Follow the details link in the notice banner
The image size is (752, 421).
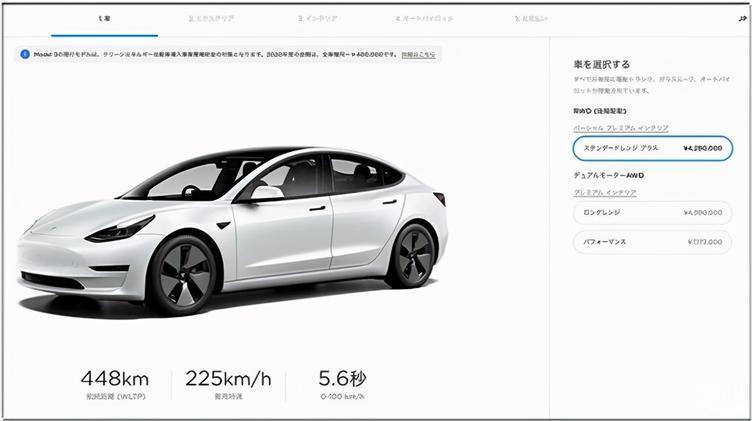[418, 55]
